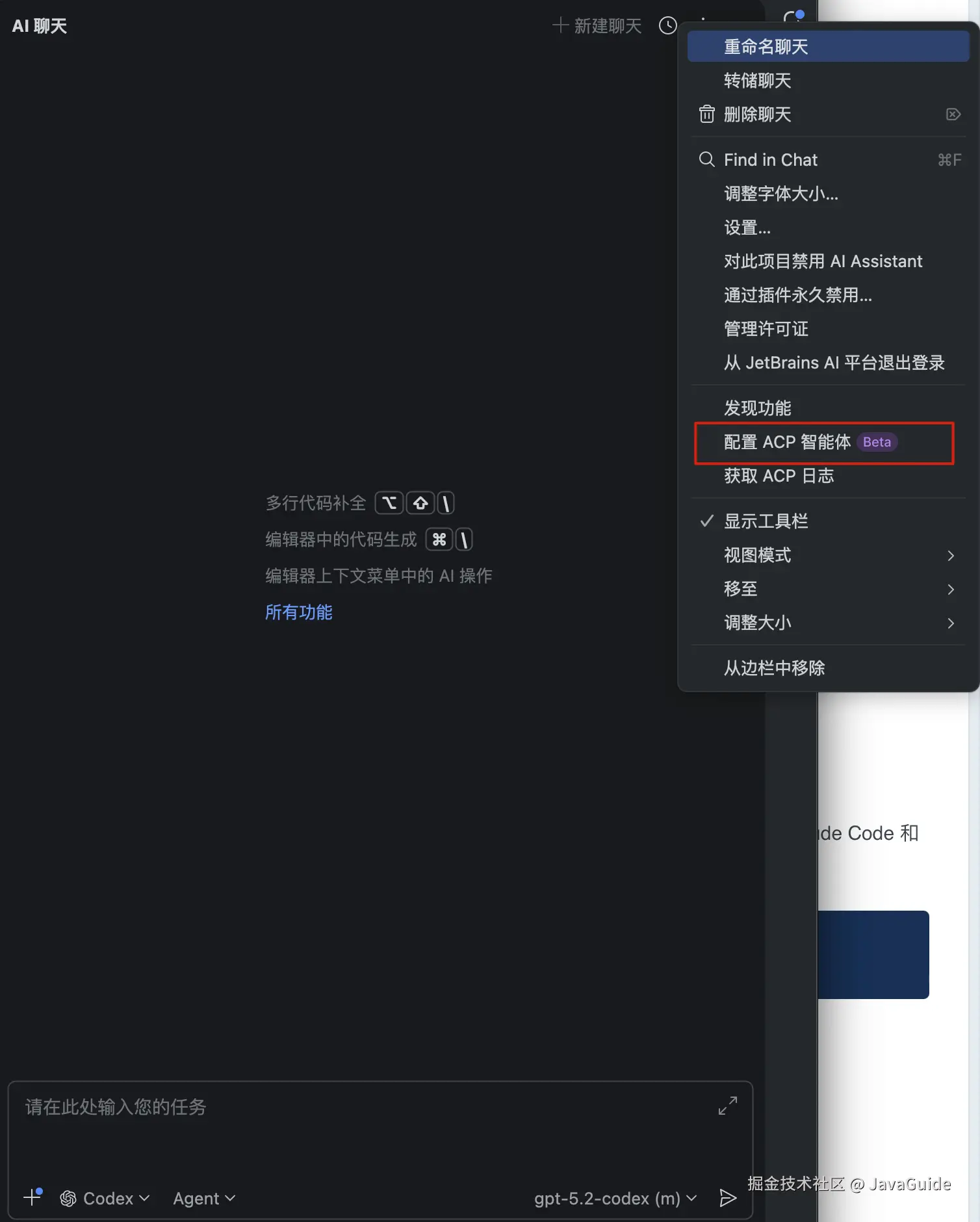Open the gpt-5.2-codex (m) model dropdown

[615, 1198]
